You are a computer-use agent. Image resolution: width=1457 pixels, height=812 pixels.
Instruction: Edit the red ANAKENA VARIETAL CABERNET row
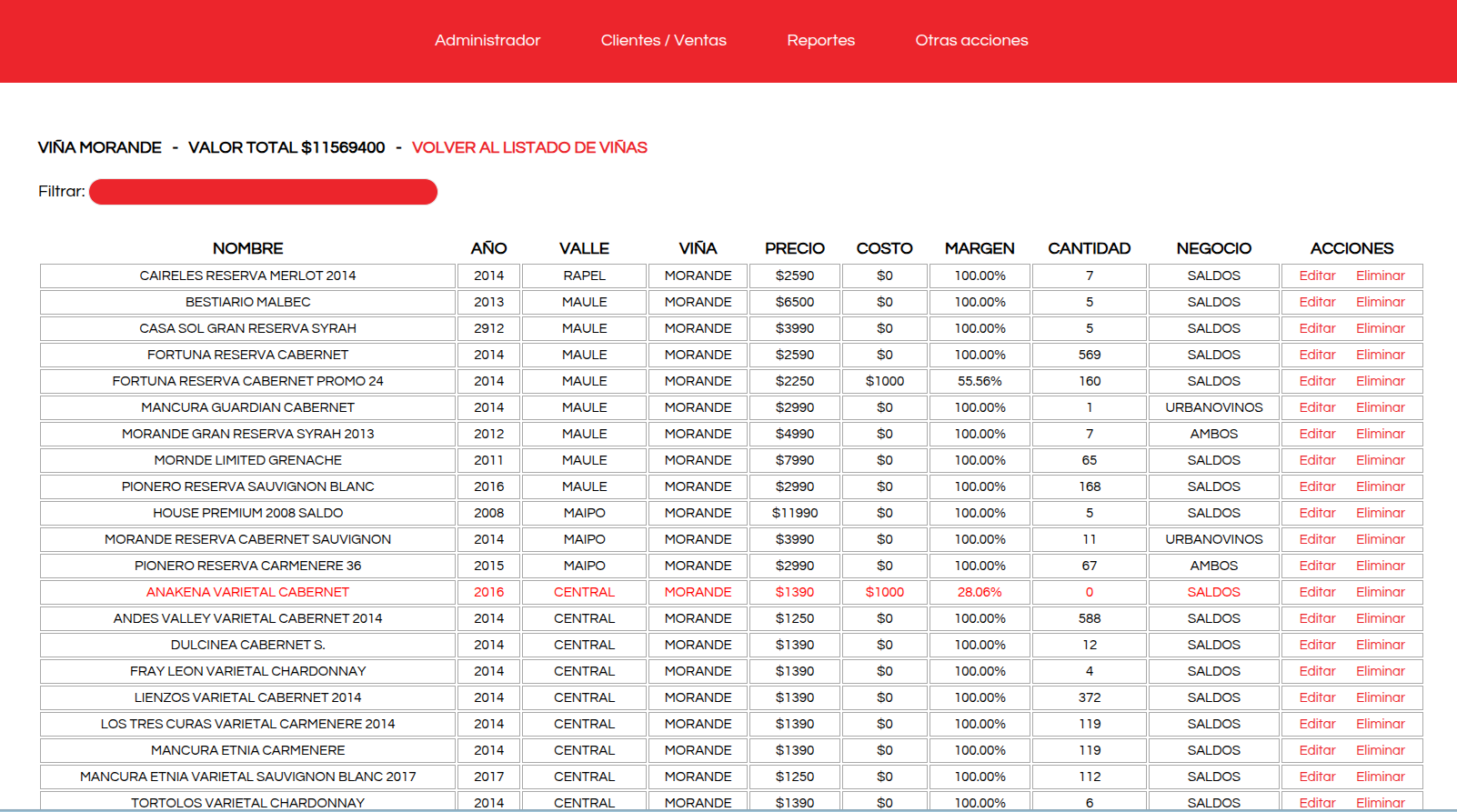(1317, 592)
